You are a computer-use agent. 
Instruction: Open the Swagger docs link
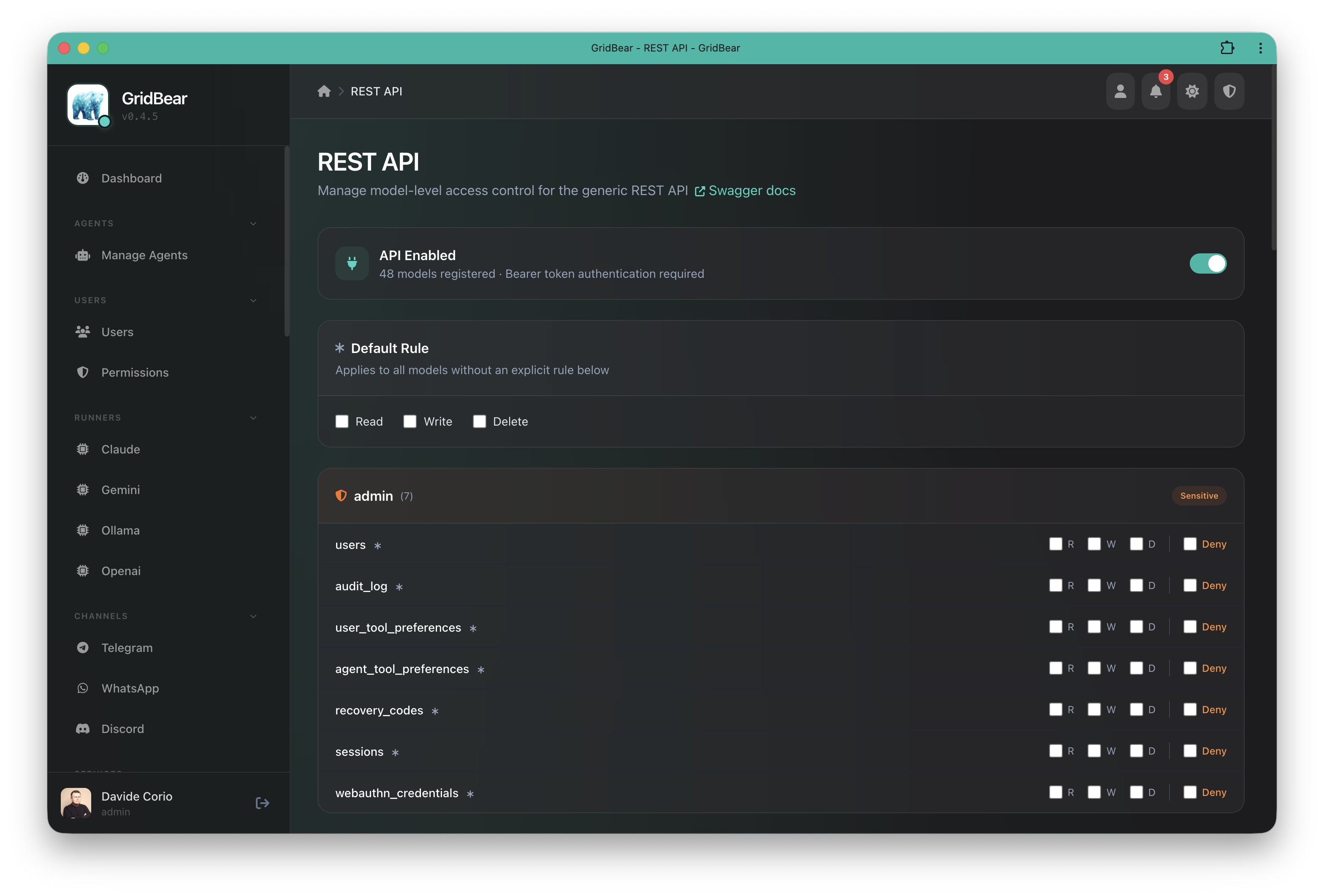[x=752, y=190]
